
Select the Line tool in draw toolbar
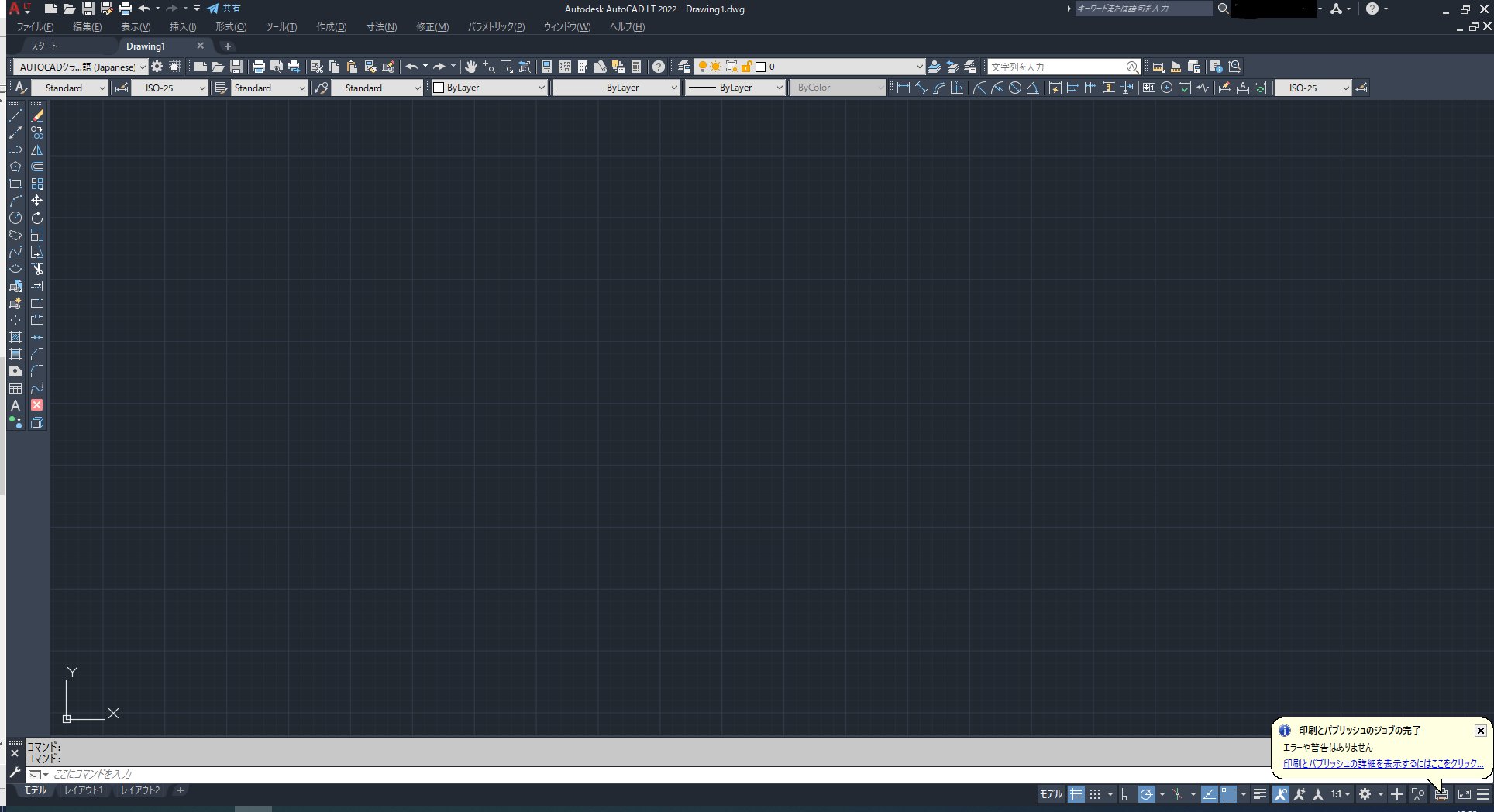[15, 115]
